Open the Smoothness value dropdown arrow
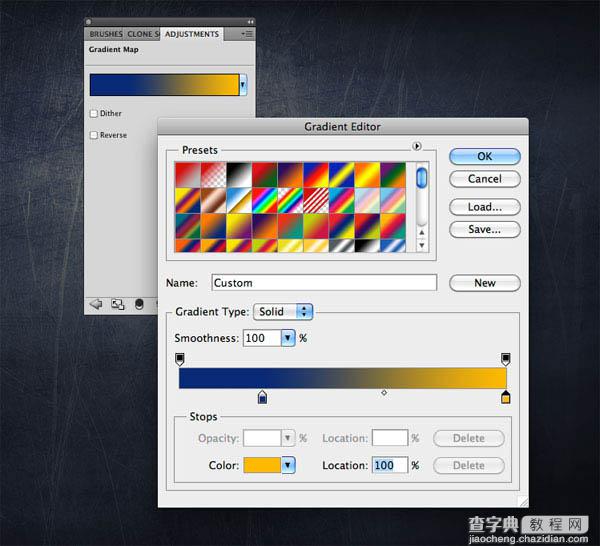Image resolution: width=600 pixels, height=546 pixels. (x=288, y=338)
